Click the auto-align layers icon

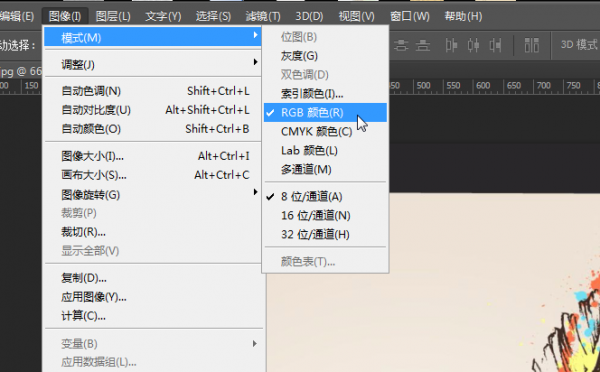(x=532, y=45)
